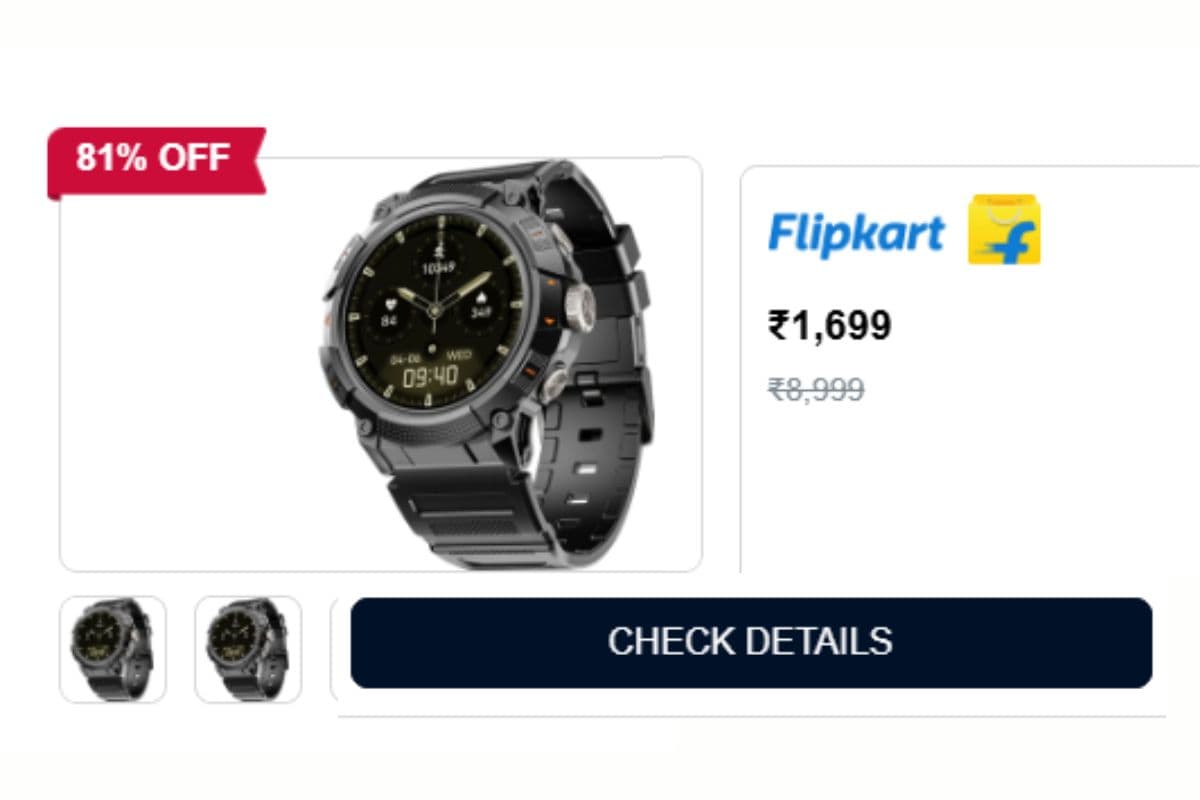Open the Flipkart wordmark logo link
The width and height of the screenshot is (1200, 800).
(x=856, y=234)
